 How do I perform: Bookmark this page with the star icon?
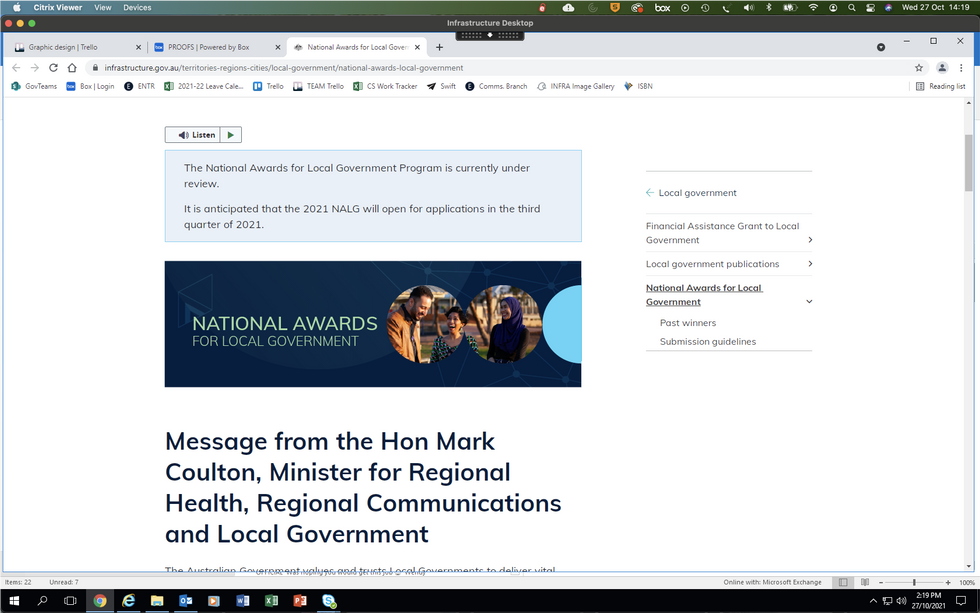coord(919,67)
